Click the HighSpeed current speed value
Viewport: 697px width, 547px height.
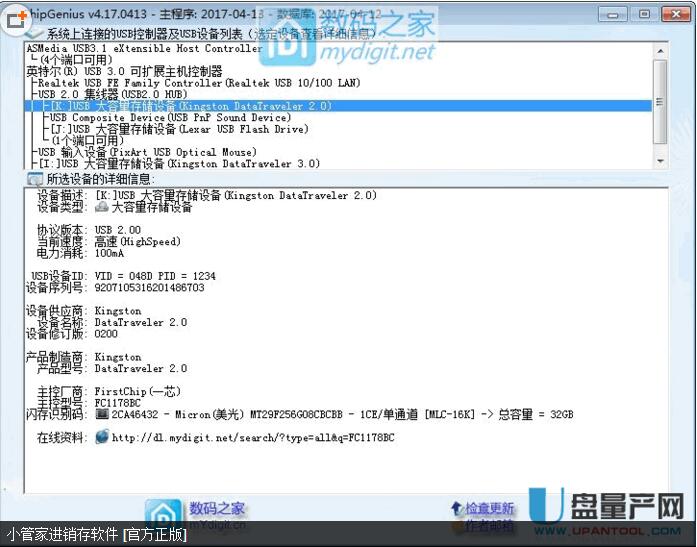point(137,241)
